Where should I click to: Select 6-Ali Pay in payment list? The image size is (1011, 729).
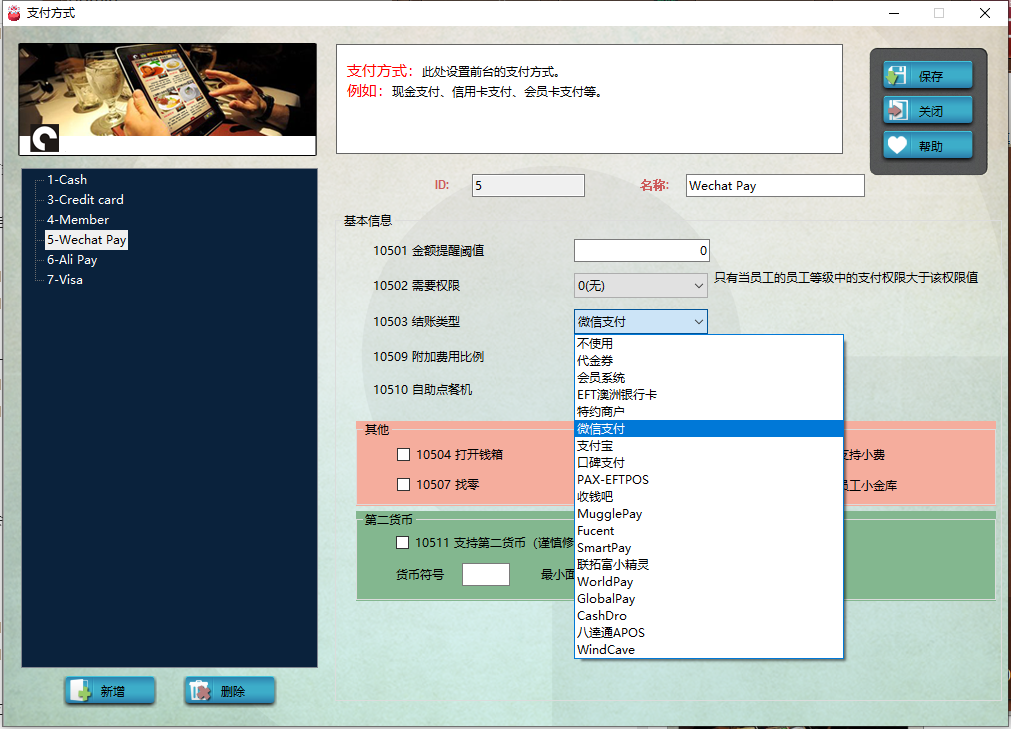pyautogui.click(x=72, y=260)
